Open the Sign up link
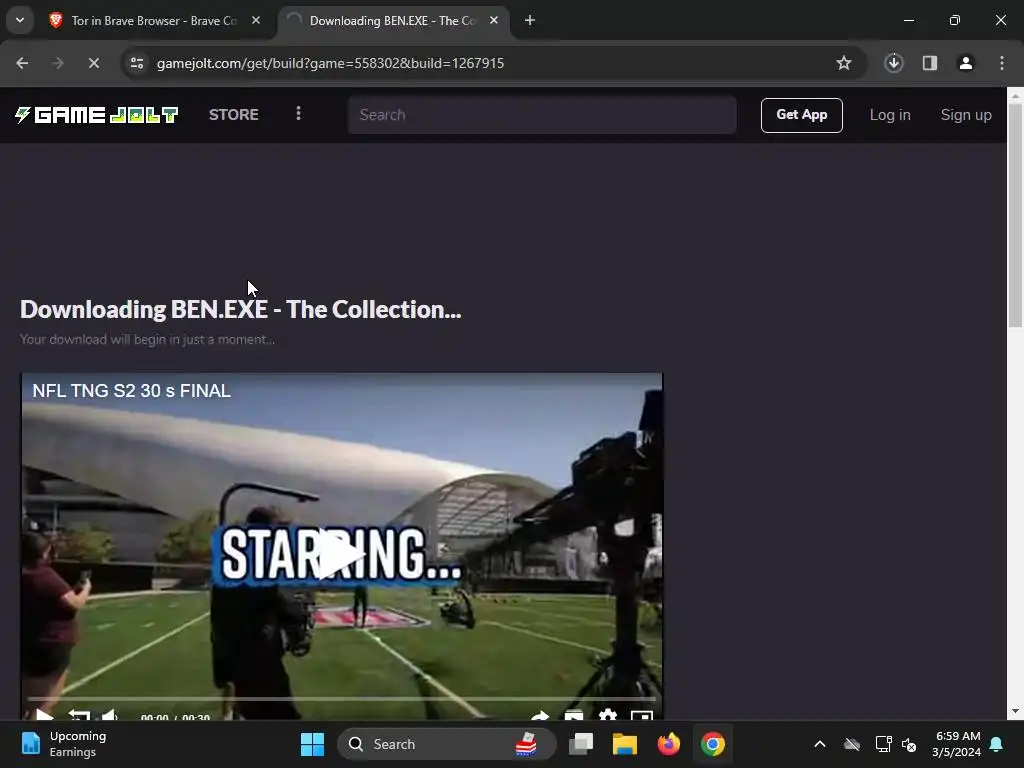 click(x=965, y=115)
